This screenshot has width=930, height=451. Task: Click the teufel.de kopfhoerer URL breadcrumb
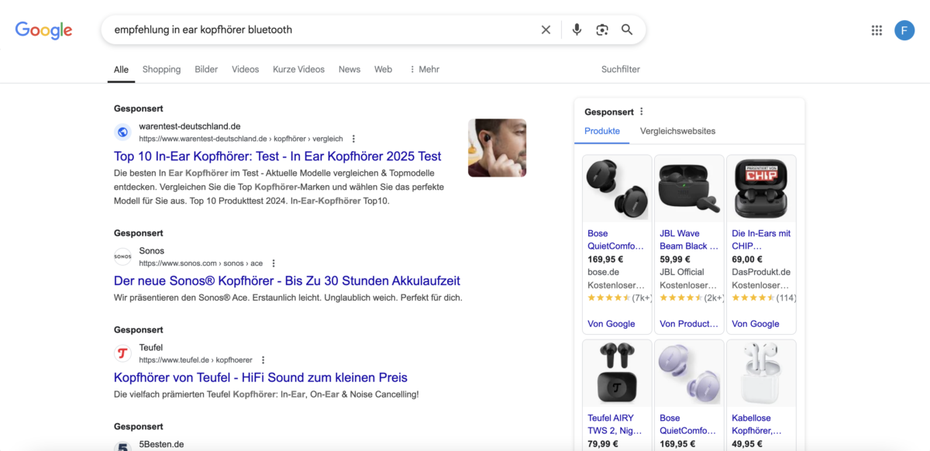[x=196, y=360]
